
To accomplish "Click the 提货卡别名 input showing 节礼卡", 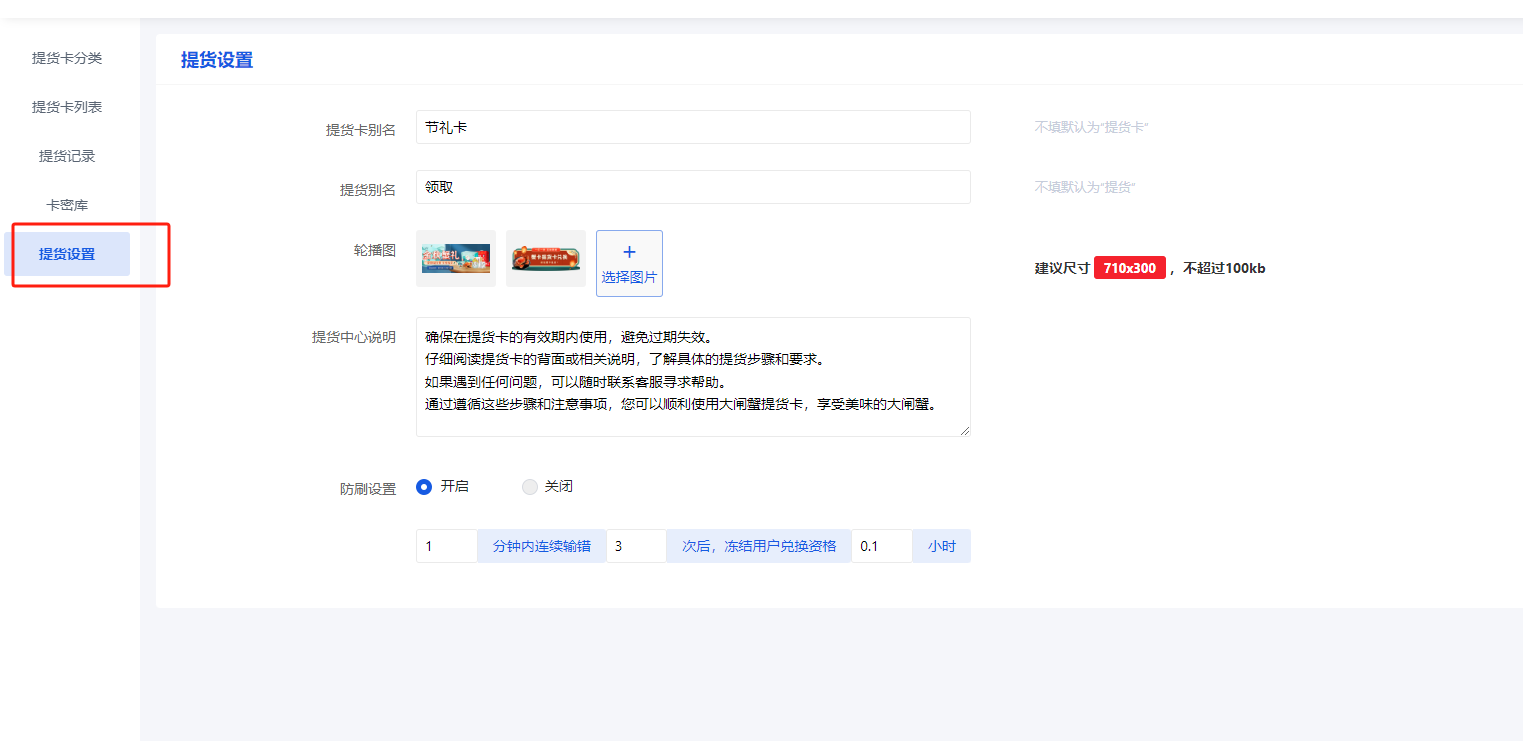I will click(693, 127).
